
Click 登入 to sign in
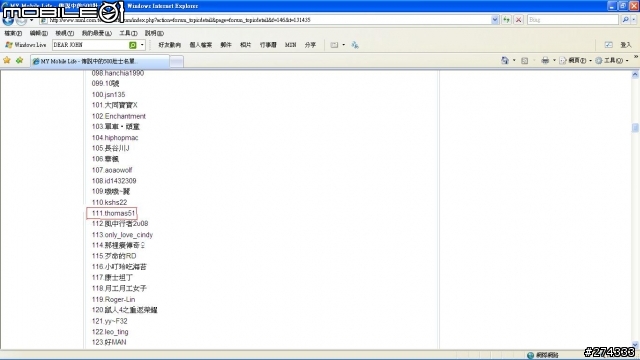tap(626, 45)
